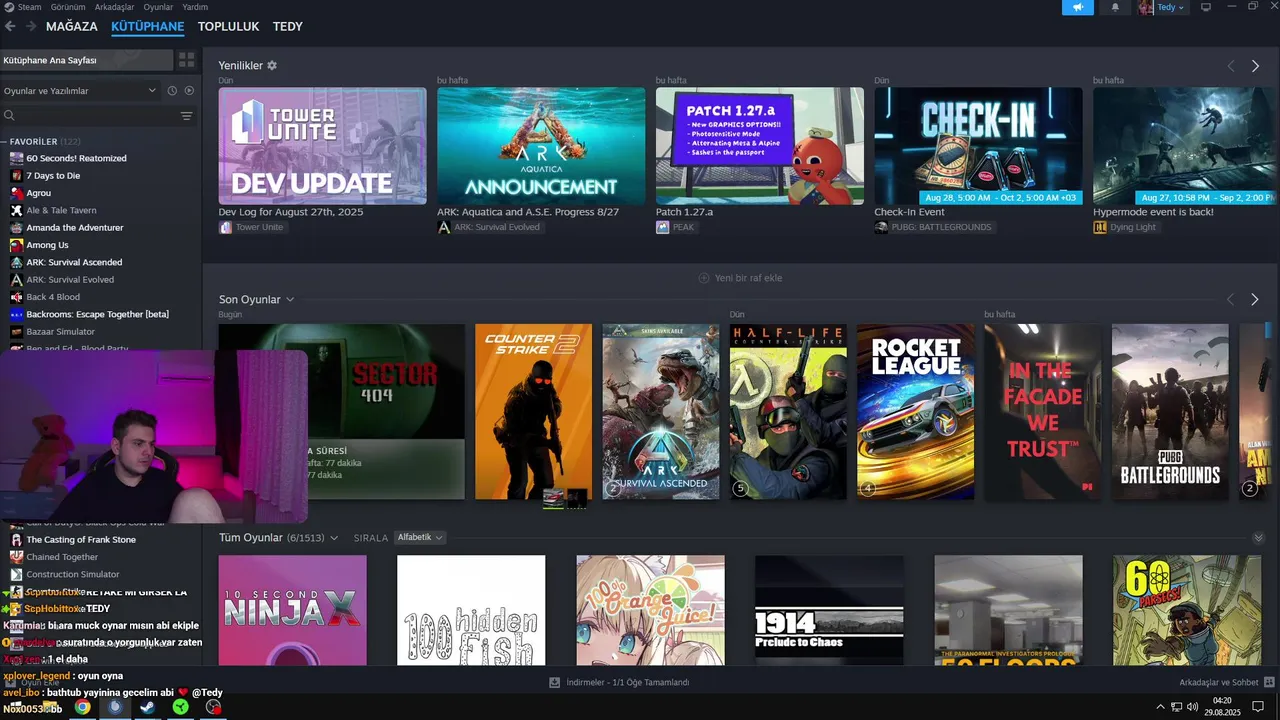Click Kütüphane Ana Sayfası button
1280x720 pixels.
point(87,60)
